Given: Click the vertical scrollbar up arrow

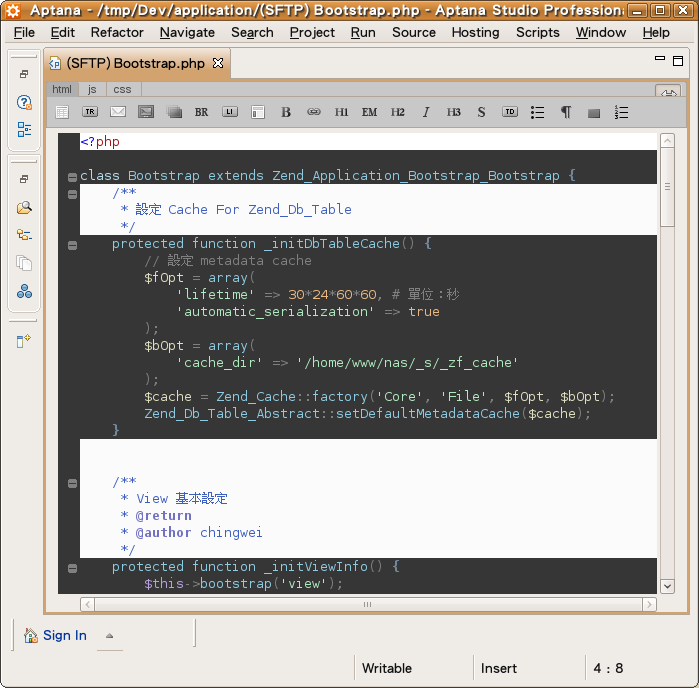Looking at the screenshot, I should pos(667,141).
